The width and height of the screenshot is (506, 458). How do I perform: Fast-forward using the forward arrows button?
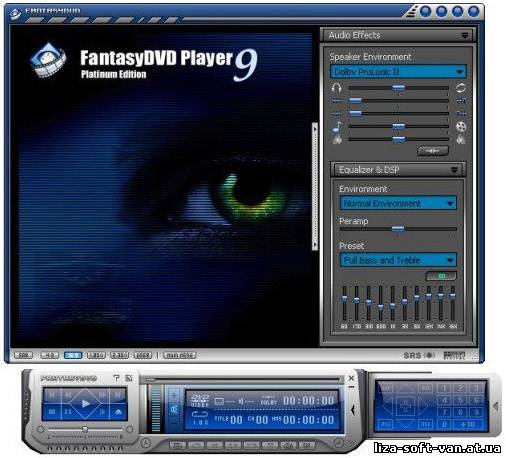coord(102,395)
